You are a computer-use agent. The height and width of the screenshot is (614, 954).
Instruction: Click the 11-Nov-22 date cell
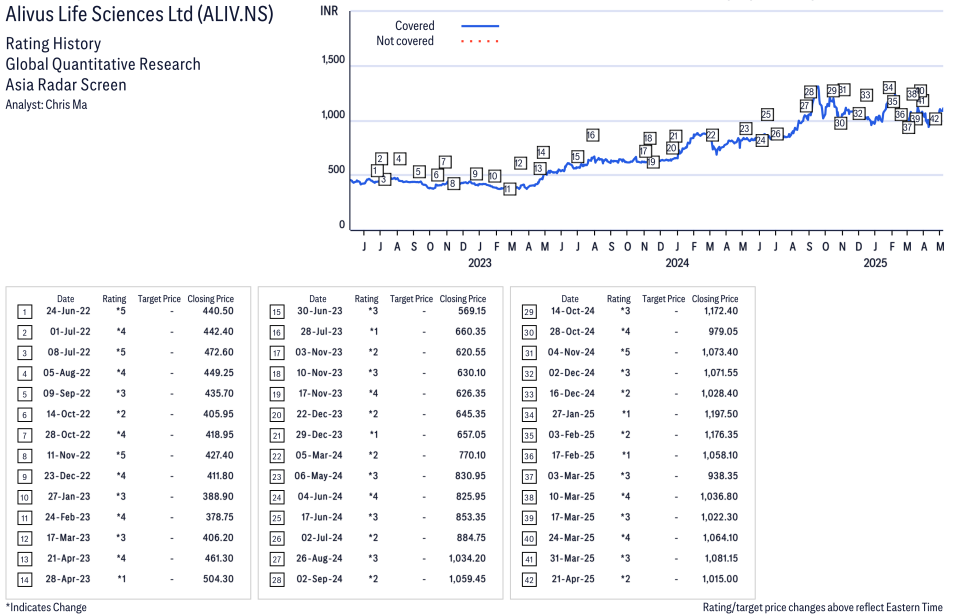[x=68, y=456]
